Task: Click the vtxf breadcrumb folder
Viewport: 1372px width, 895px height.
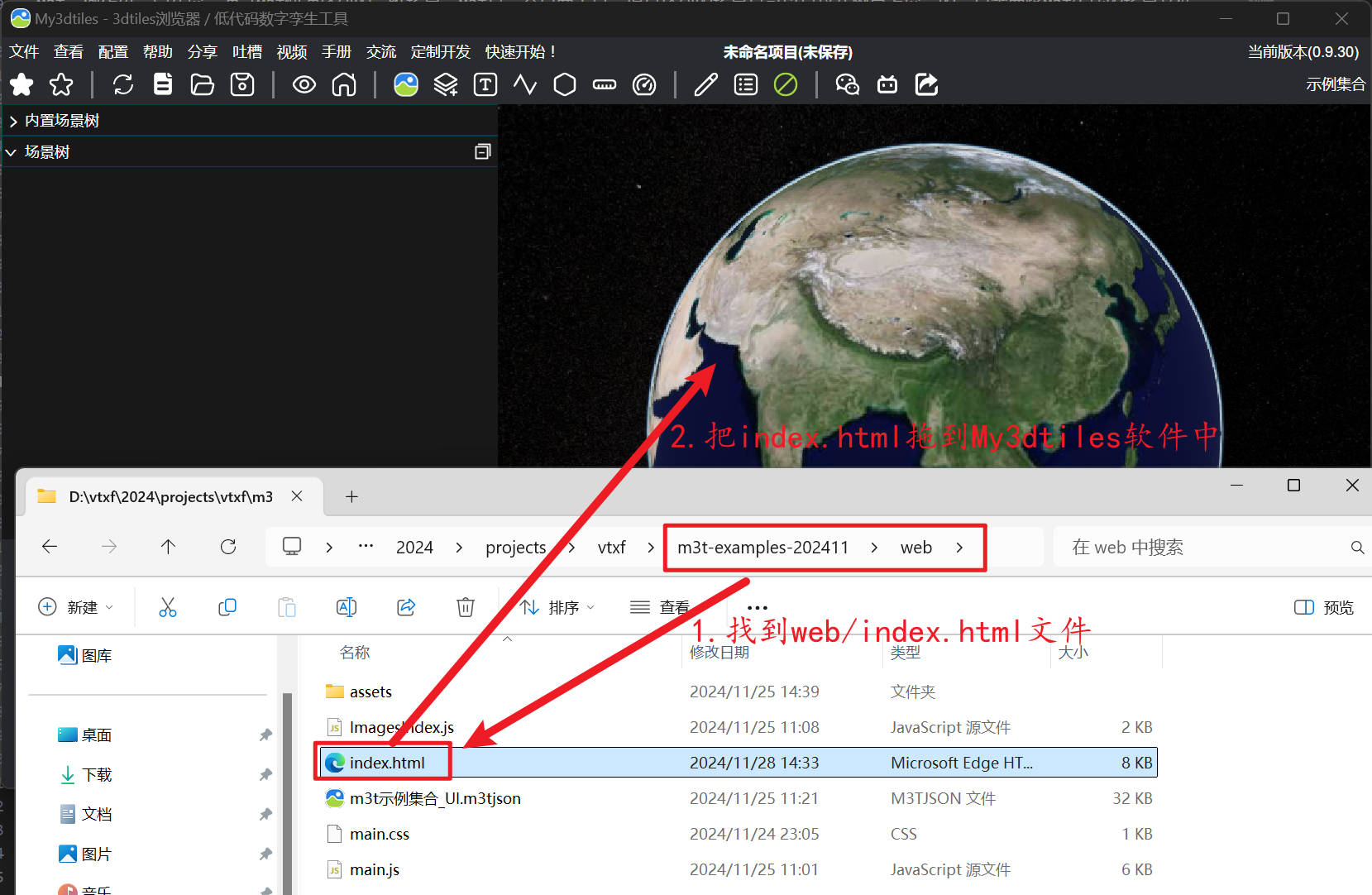Action: tap(611, 548)
